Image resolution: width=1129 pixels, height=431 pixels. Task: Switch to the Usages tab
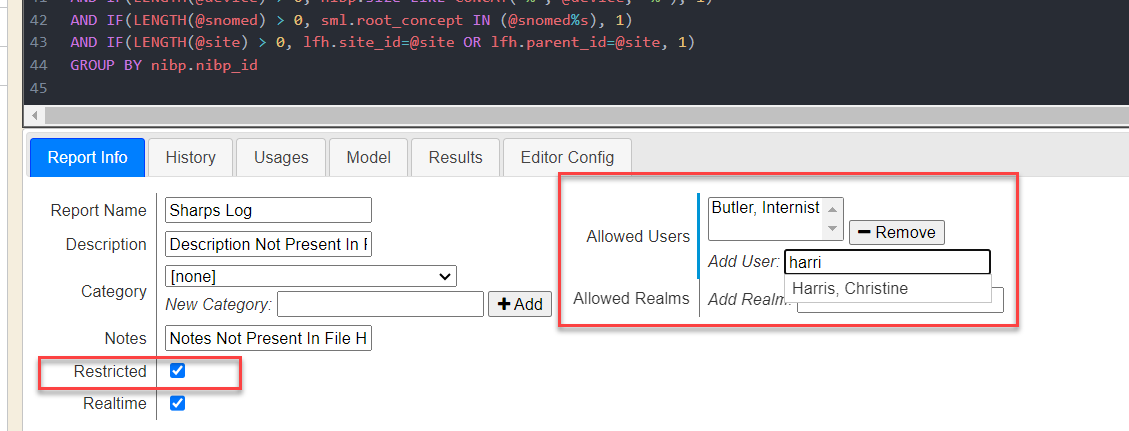pos(281,157)
